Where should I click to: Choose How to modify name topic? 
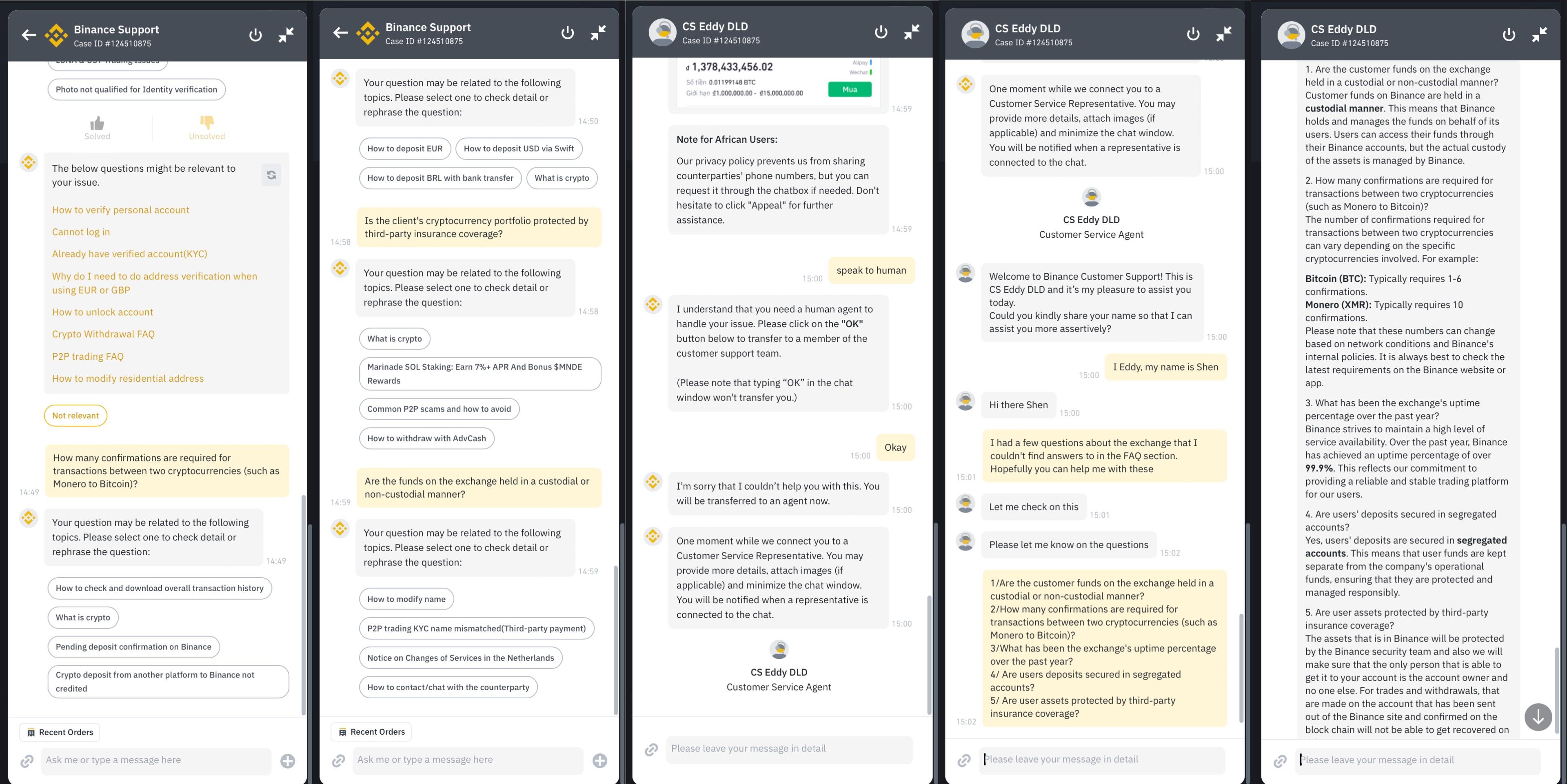click(406, 599)
